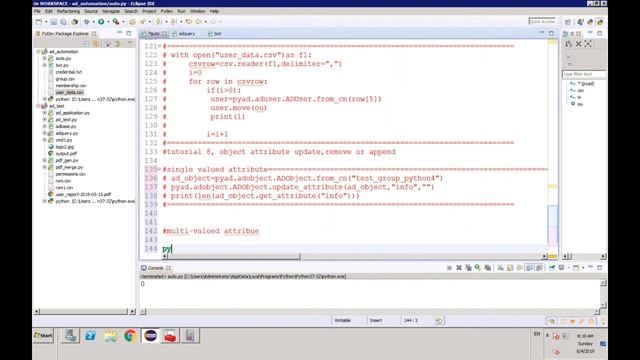
Task: Click the X hide icon in Outline toolbar
Action: click(578, 44)
